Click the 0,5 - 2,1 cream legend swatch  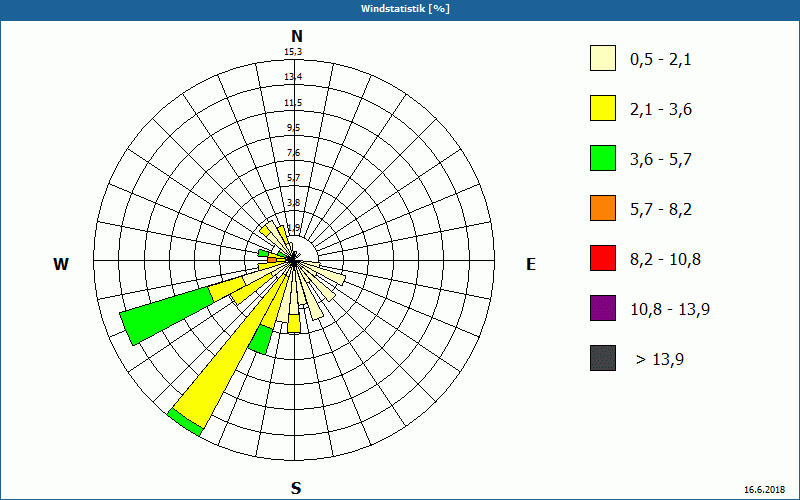point(603,58)
